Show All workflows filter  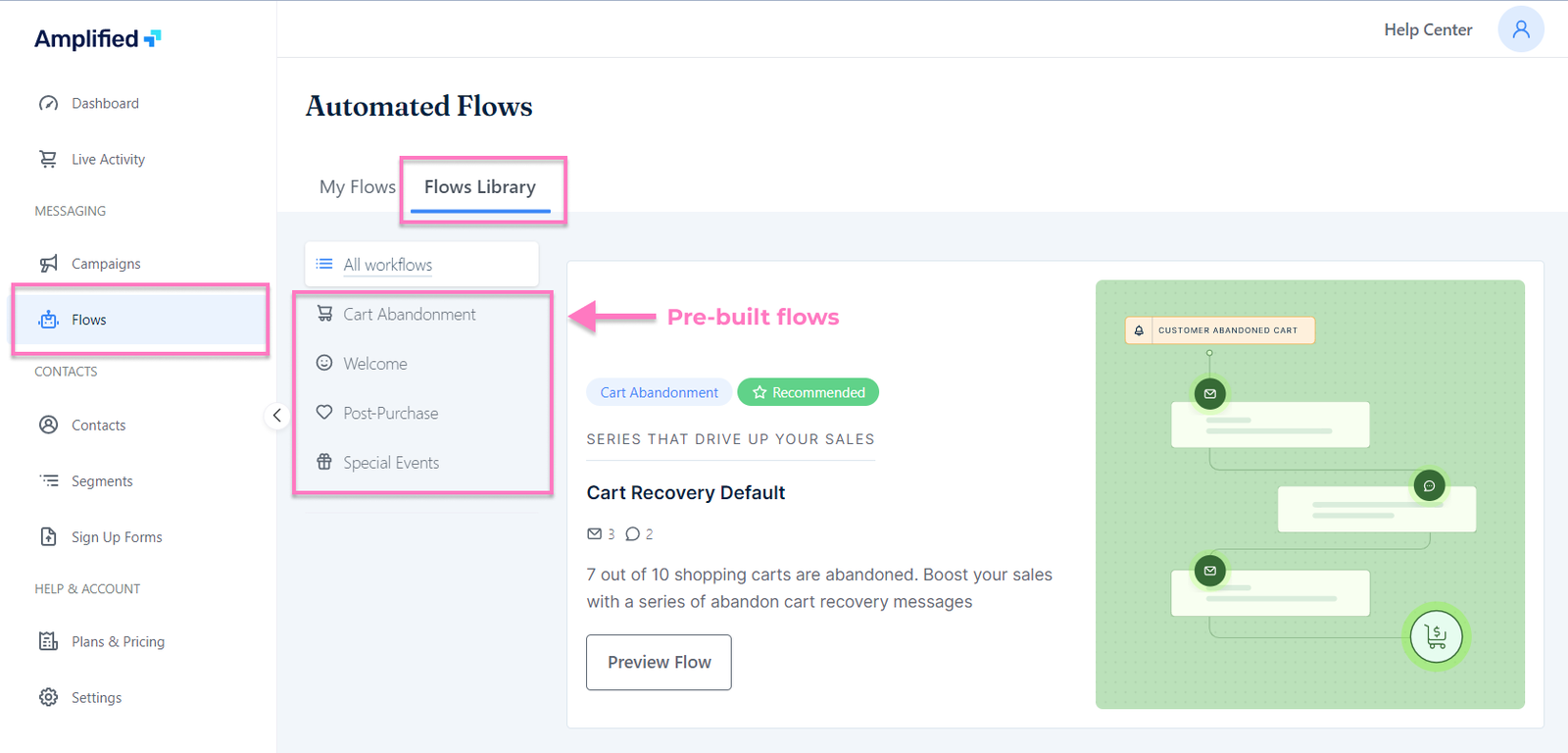click(x=387, y=265)
